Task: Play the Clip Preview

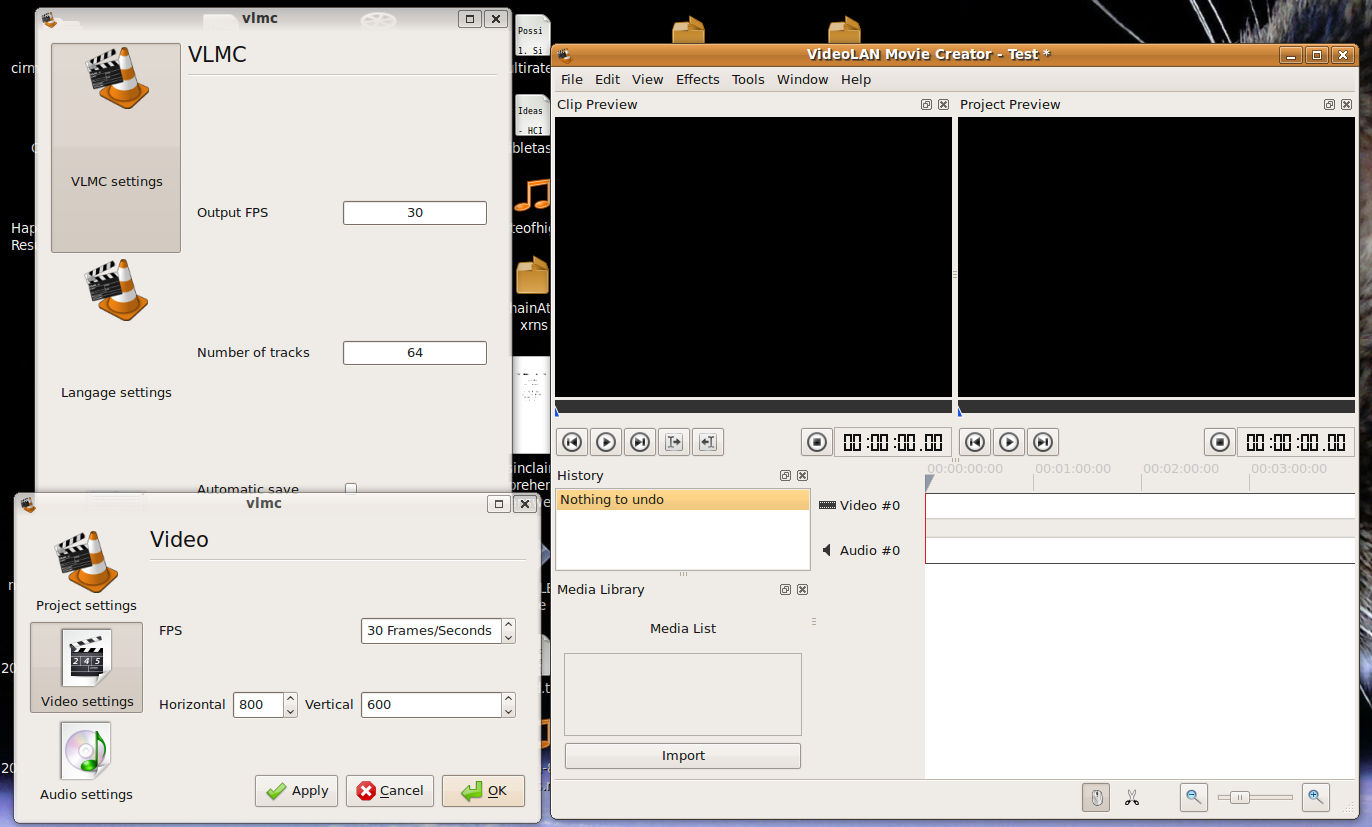Action: coord(606,442)
